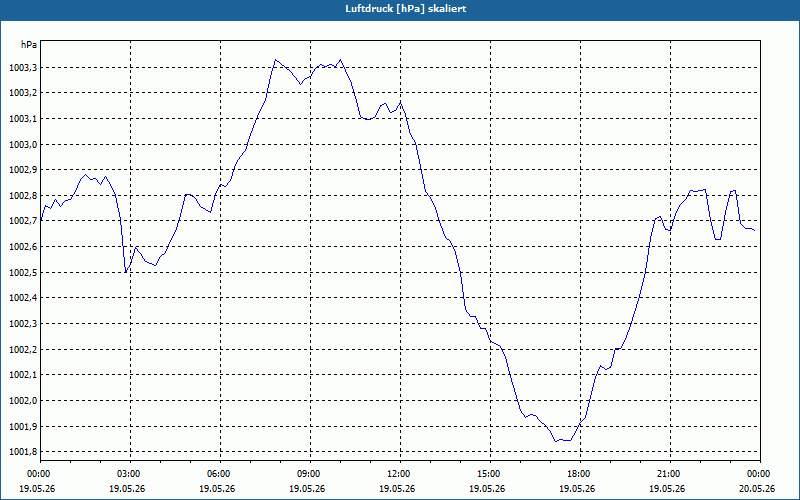Click the "hPa" unit label on the y-axis

(x=29, y=45)
